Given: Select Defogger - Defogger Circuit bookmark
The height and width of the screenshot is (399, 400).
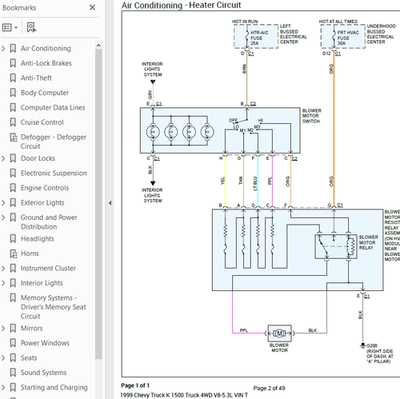Looking at the screenshot, I should (53, 142).
